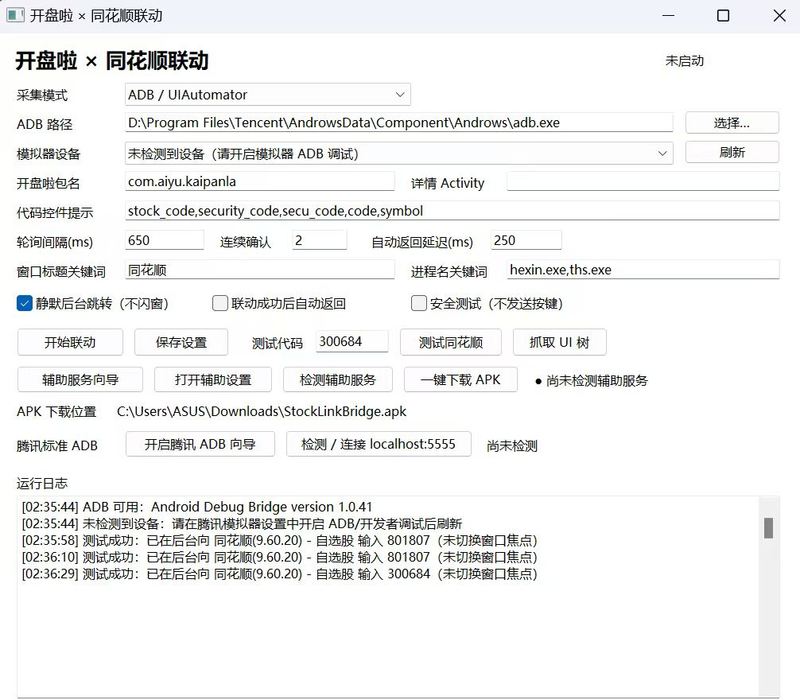Click 刷新 button to refresh devices
800x700 pixels.
[x=732, y=152]
